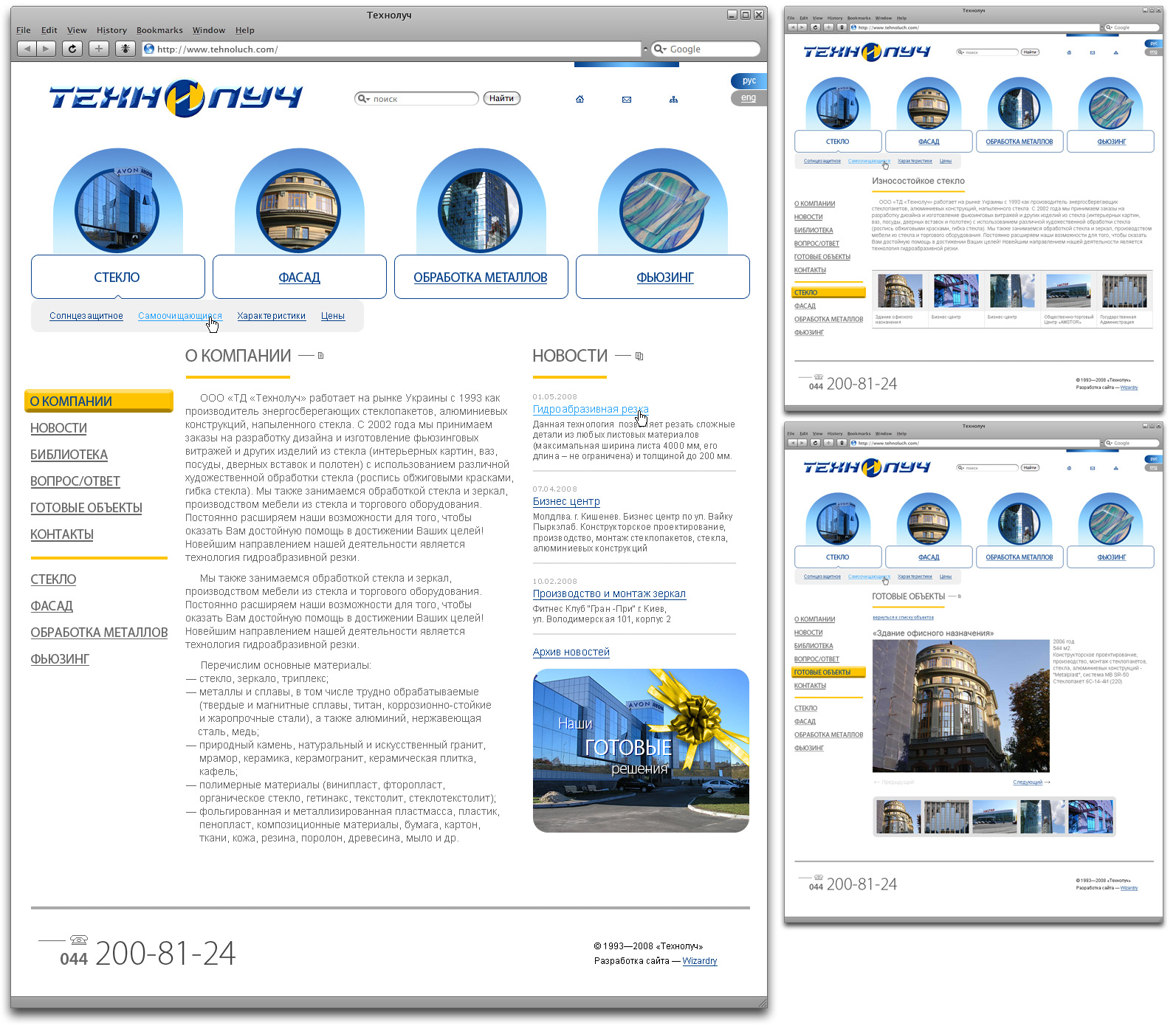Image resolution: width=1176 pixels, height=1026 pixels.
Task: Open the Архив новостей link
Action: tap(571, 652)
